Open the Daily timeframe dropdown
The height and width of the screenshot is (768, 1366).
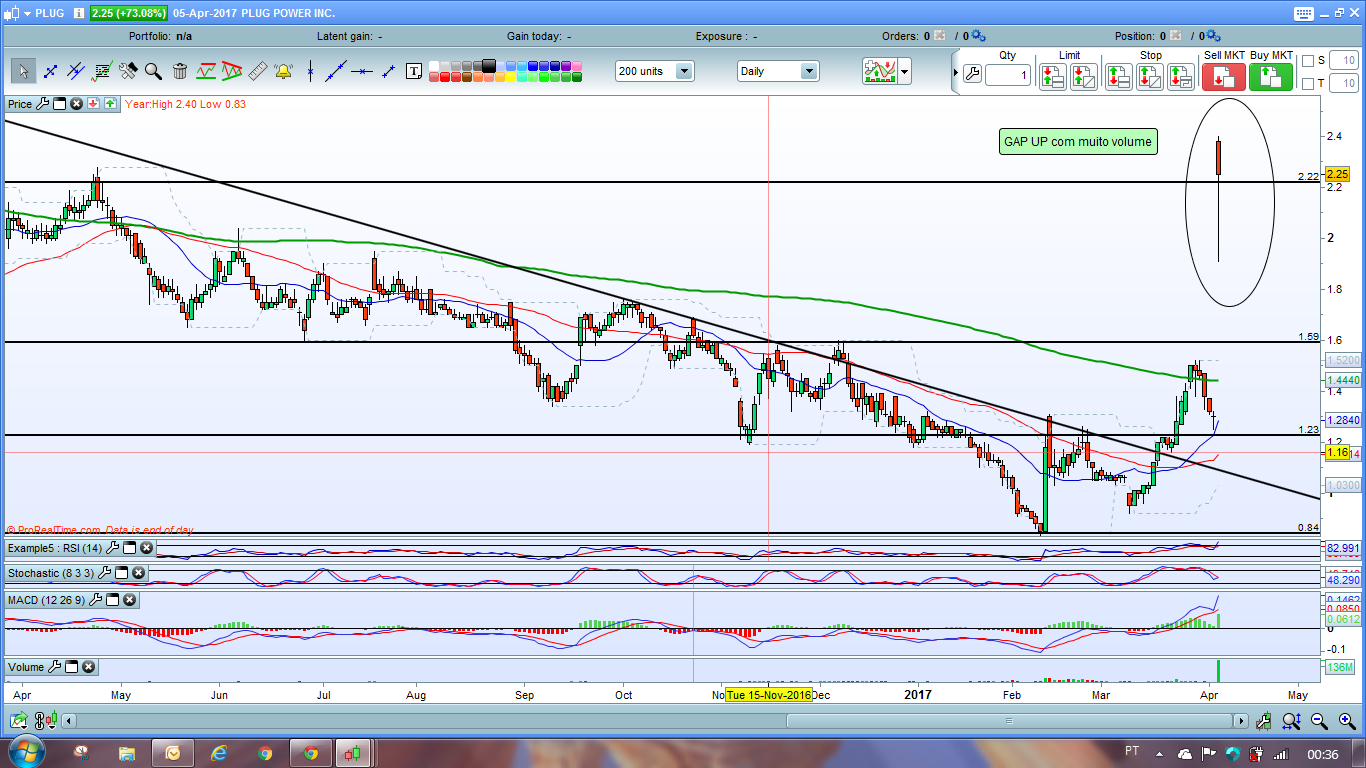click(x=808, y=72)
